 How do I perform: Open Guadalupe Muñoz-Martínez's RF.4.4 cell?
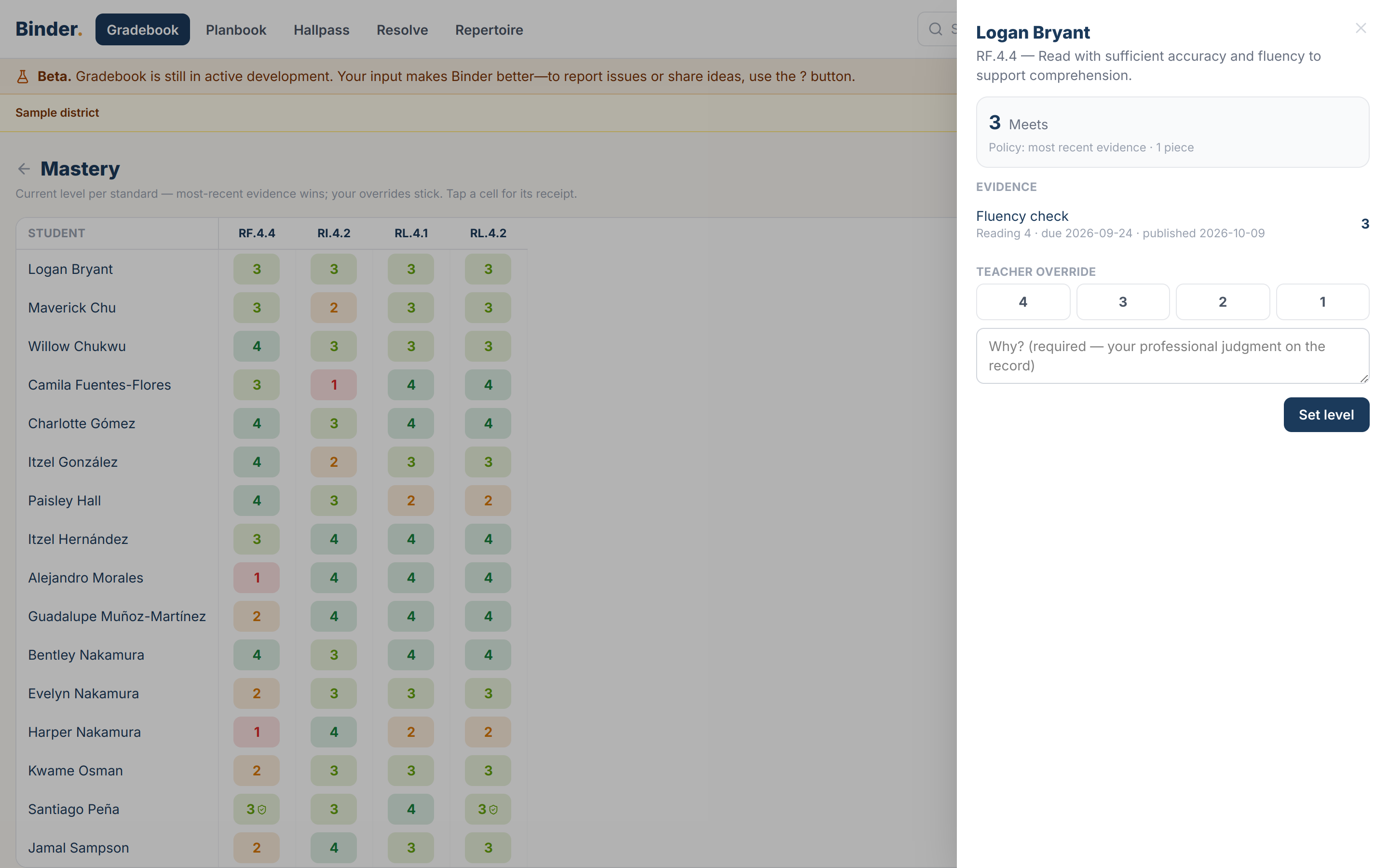click(x=257, y=616)
